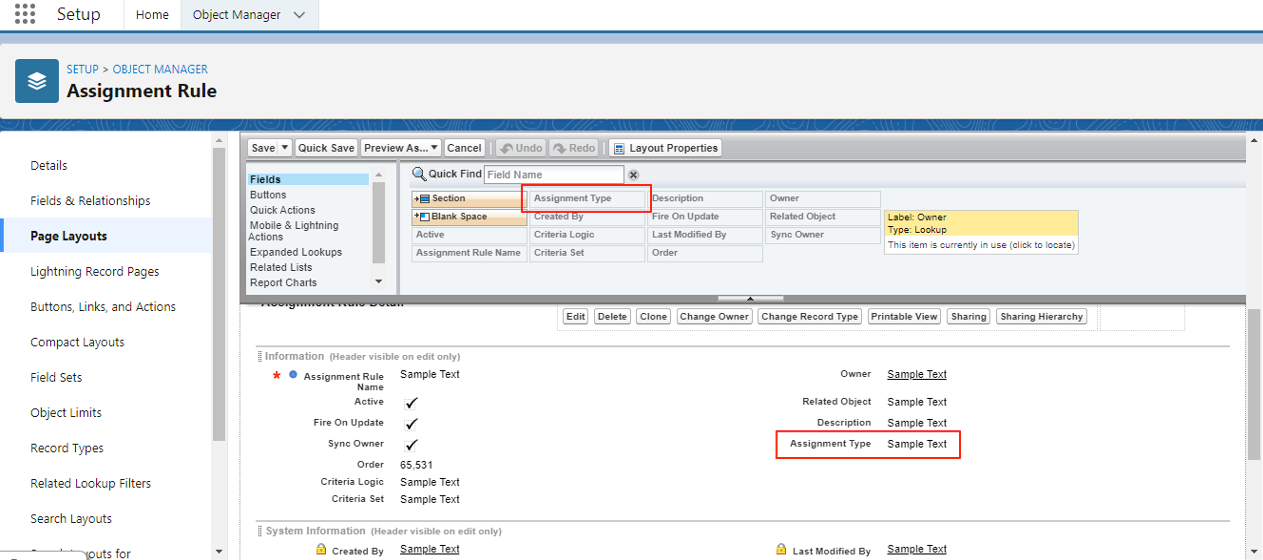Click the Assignment Rule object stack icon
Screen dimensions: 1263x560
pos(37,81)
